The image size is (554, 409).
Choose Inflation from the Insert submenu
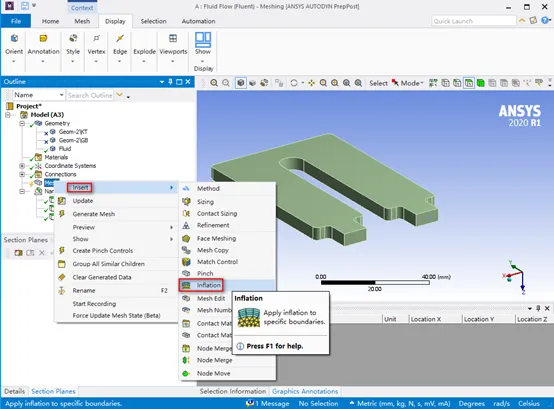click(x=228, y=285)
